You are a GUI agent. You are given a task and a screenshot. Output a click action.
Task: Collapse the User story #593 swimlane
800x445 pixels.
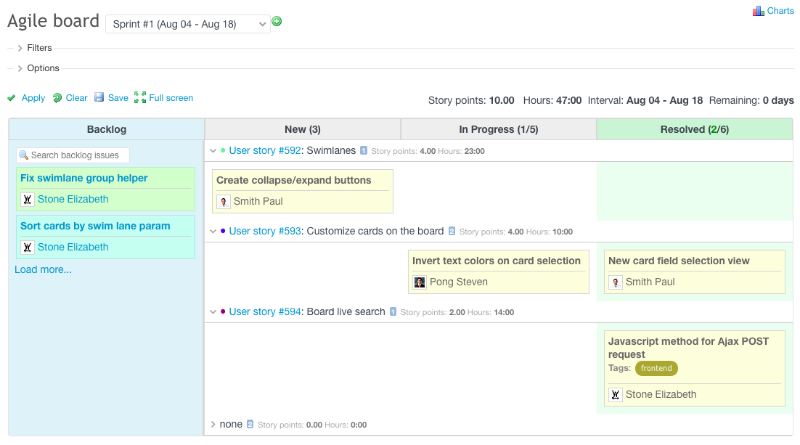[x=212, y=231]
